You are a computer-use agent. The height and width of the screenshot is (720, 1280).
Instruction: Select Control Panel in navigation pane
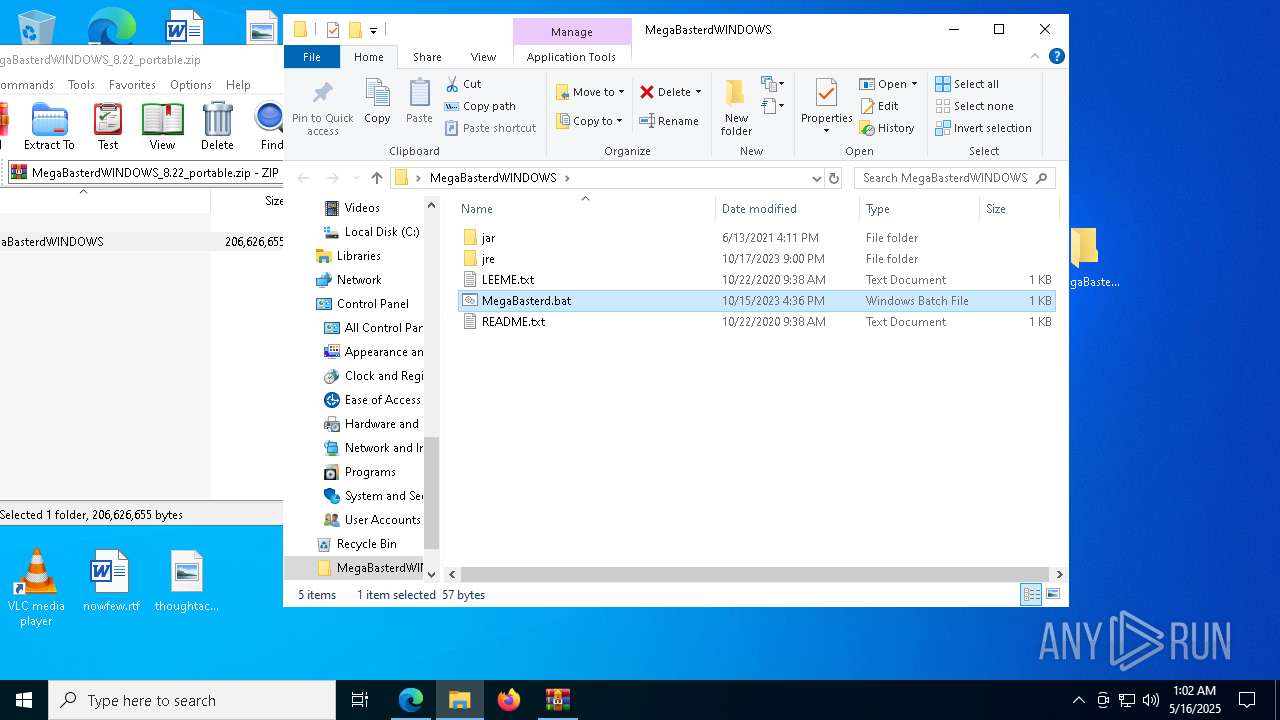pos(372,304)
